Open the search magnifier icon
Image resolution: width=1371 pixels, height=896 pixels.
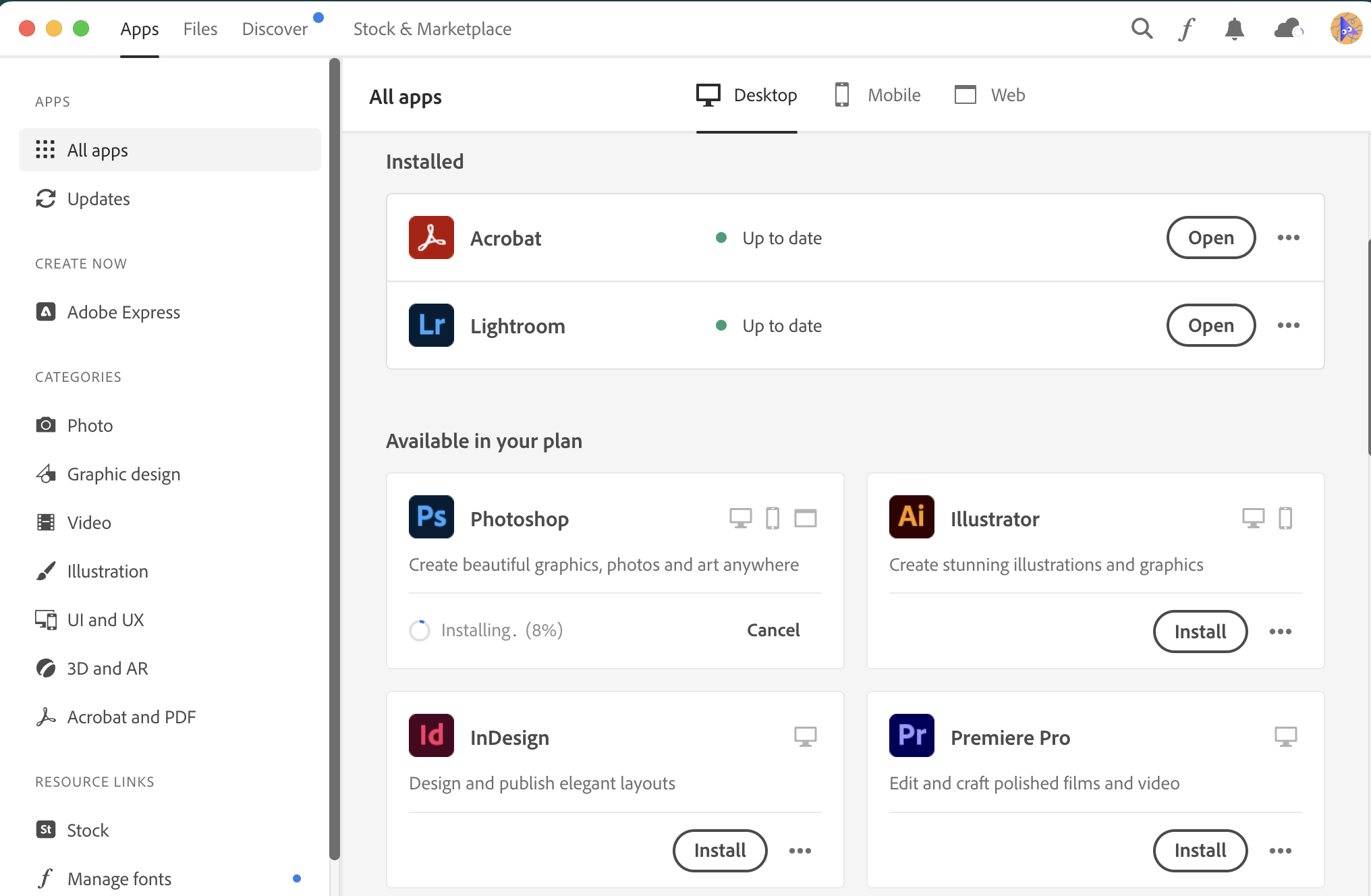[1142, 29]
